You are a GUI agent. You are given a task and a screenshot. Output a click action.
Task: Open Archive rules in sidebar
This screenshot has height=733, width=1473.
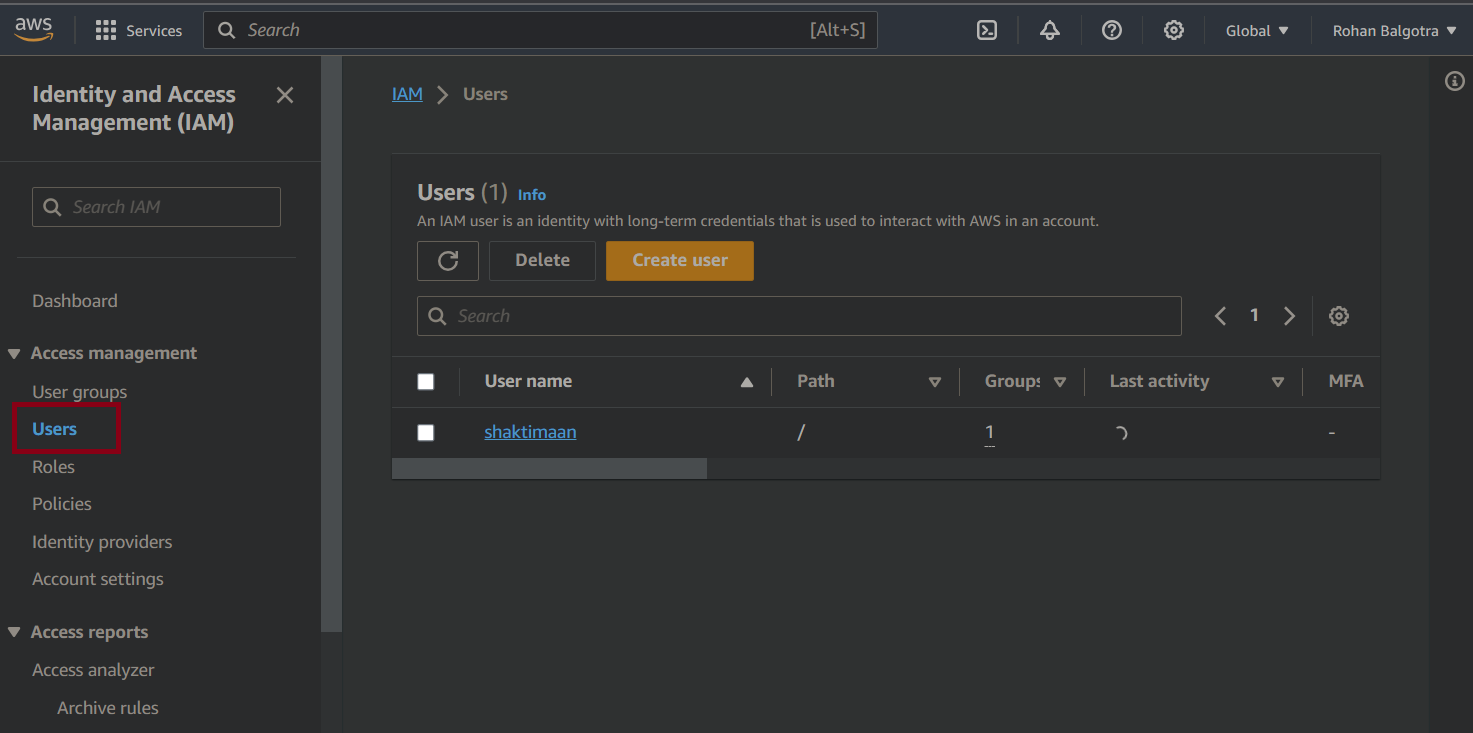(108, 708)
